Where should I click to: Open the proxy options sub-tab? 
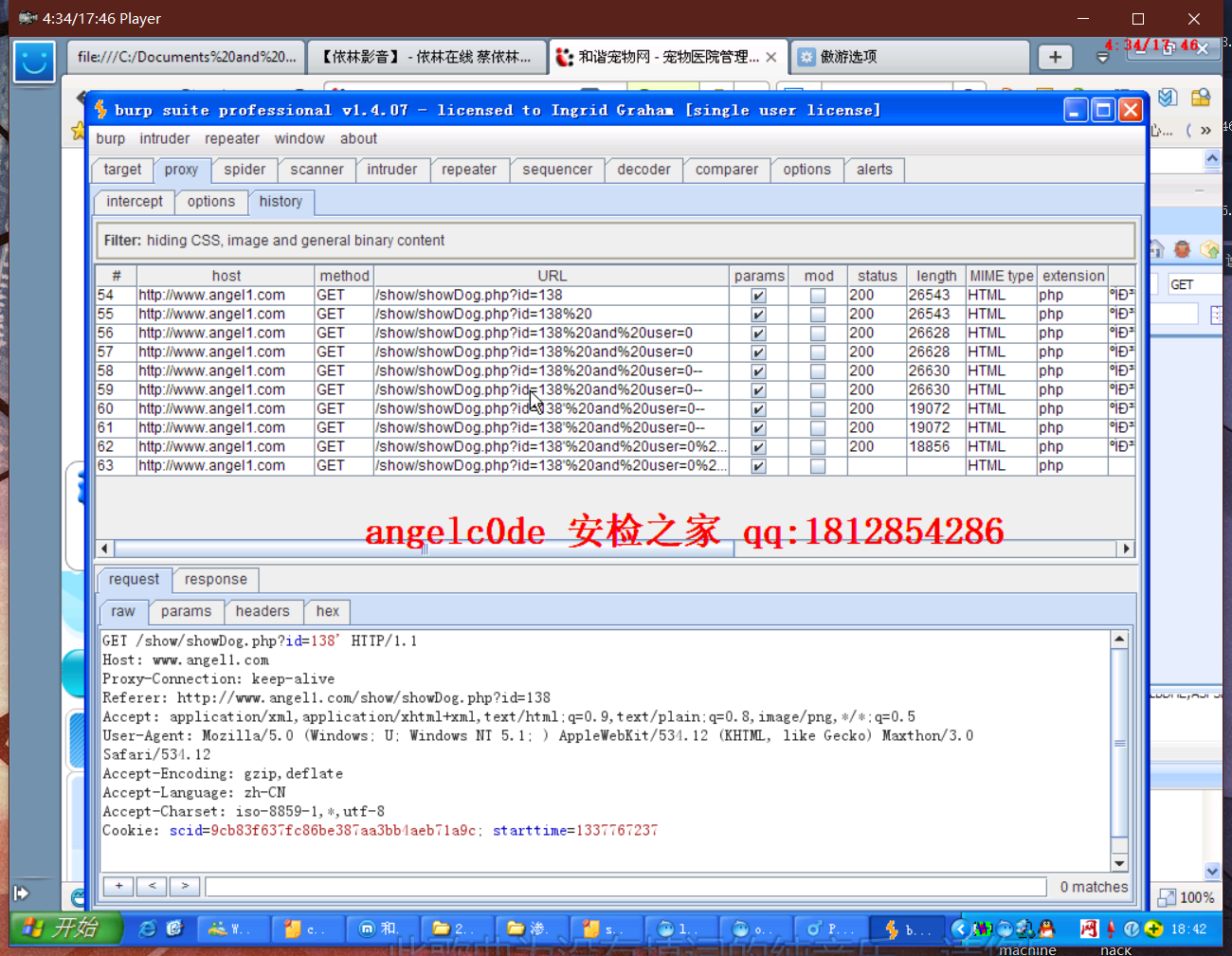(210, 202)
